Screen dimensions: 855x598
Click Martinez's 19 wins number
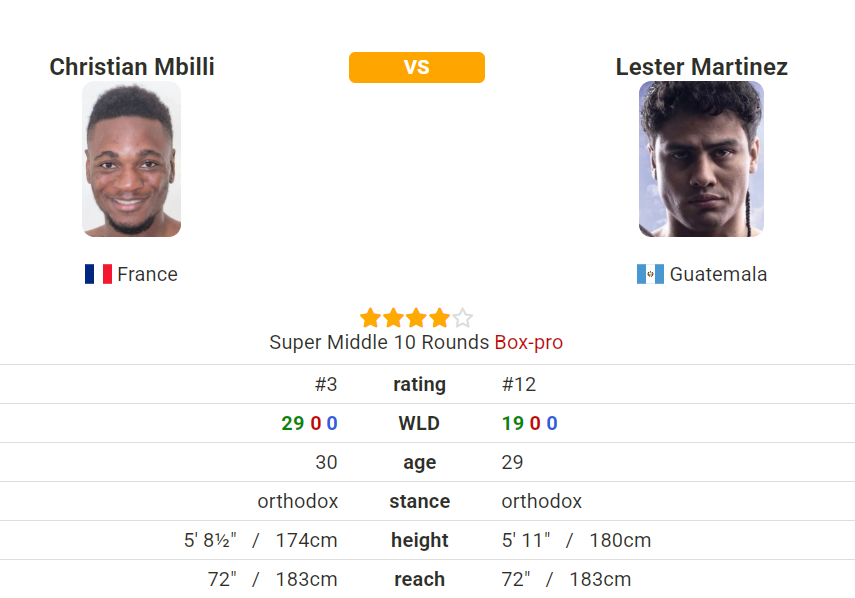click(513, 423)
